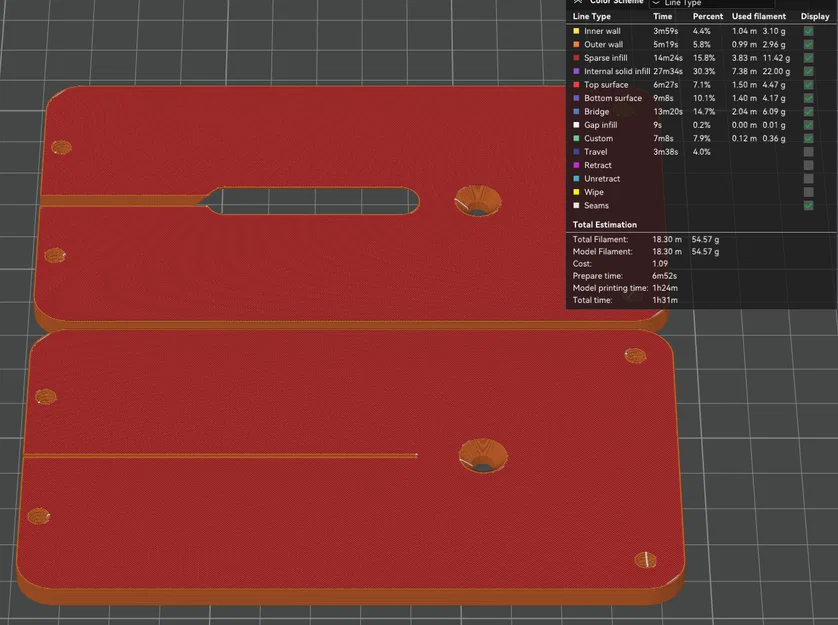Toggle Top surface display checkbox
This screenshot has width=838, height=625.
[x=808, y=84]
